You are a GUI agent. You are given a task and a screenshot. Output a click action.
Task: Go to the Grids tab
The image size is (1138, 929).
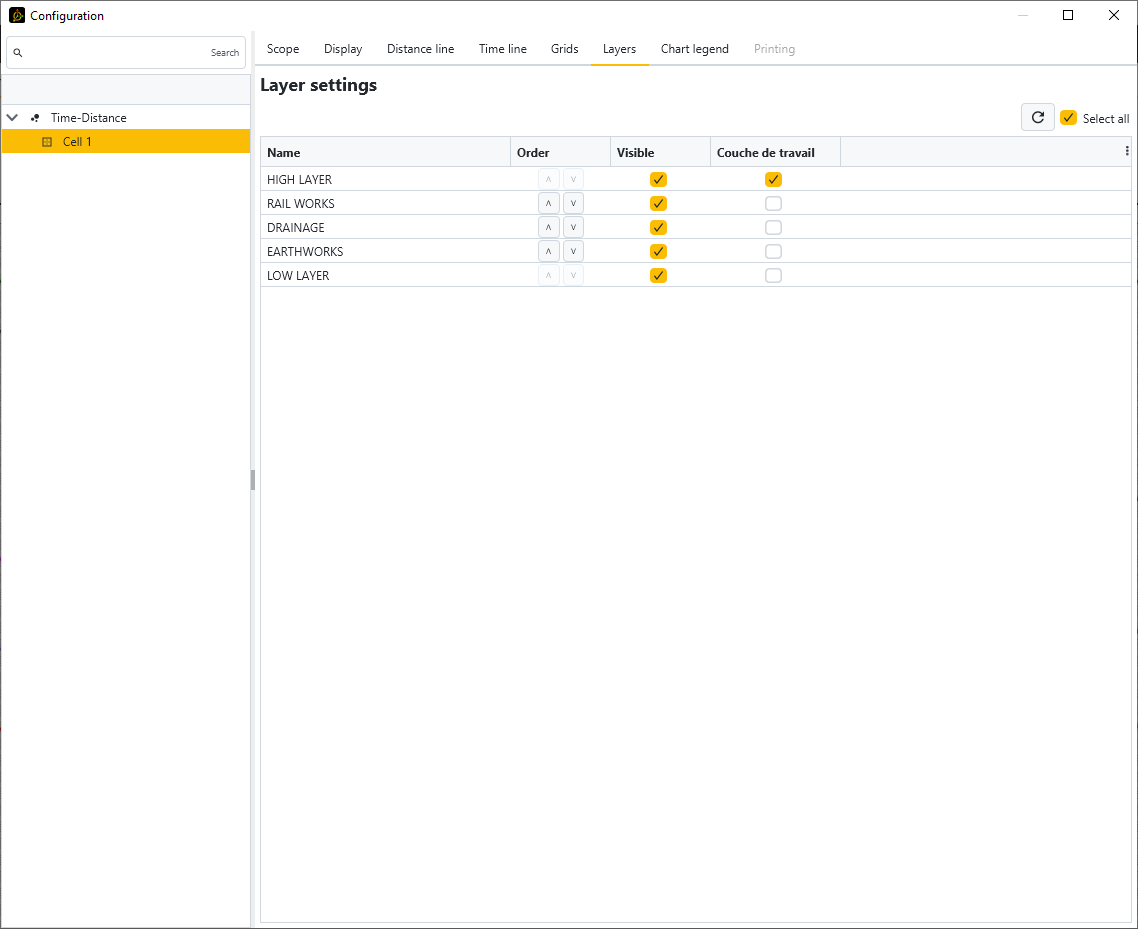(x=564, y=49)
